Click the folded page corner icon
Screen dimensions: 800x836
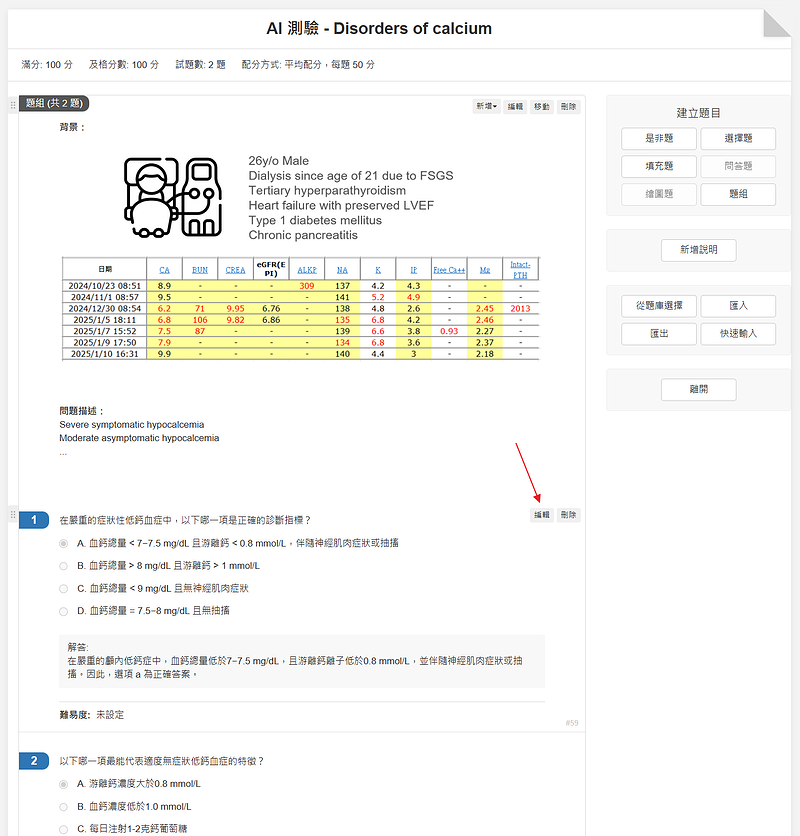click(x=776, y=23)
